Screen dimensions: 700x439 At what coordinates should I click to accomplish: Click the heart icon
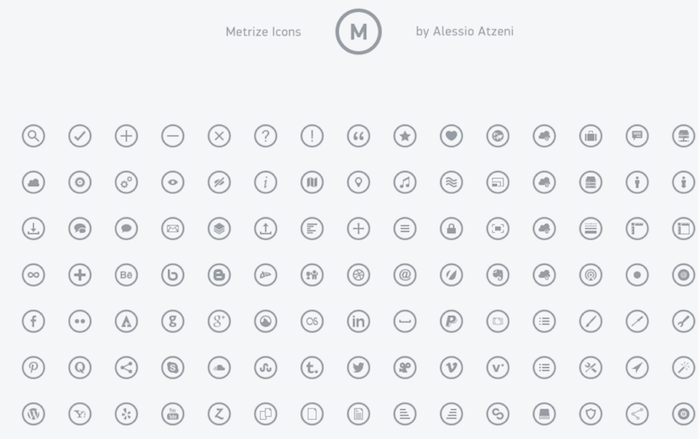point(451,136)
